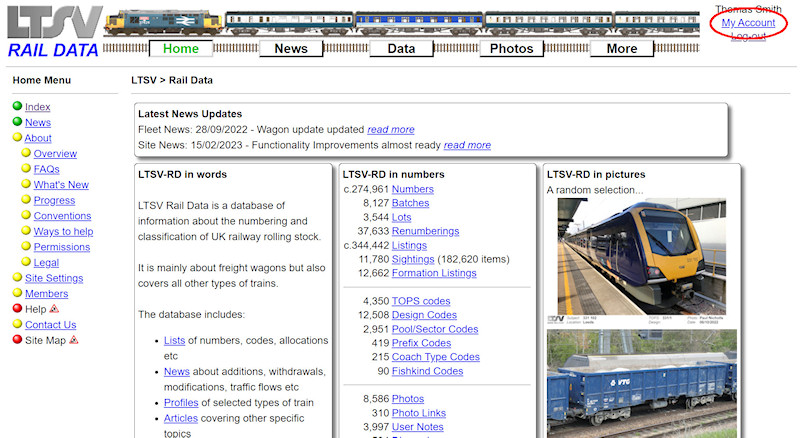Open the Photos navigation tab
Screen dimensions: 800x438
(x=511, y=48)
